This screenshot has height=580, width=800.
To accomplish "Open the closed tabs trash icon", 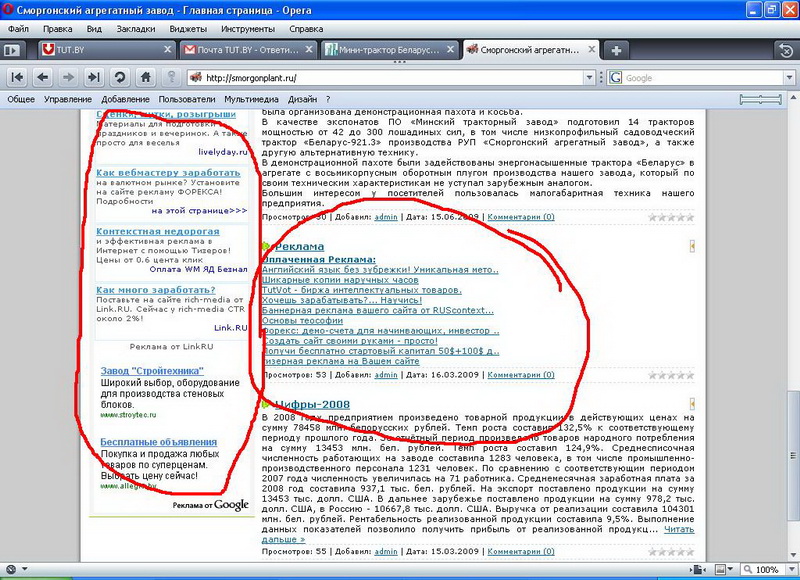I will 786,50.
